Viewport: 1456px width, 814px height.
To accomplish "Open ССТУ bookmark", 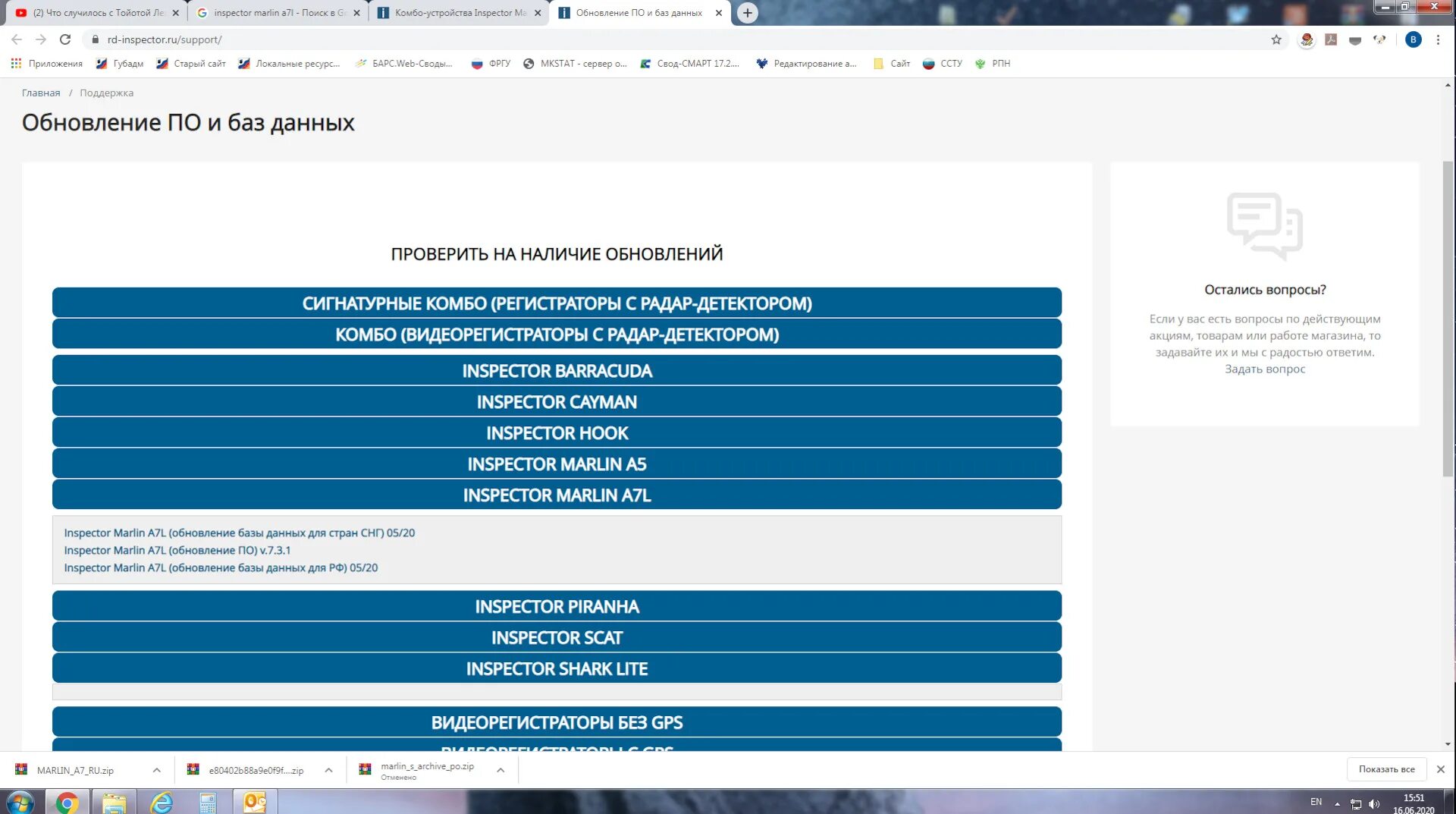I will point(943,64).
